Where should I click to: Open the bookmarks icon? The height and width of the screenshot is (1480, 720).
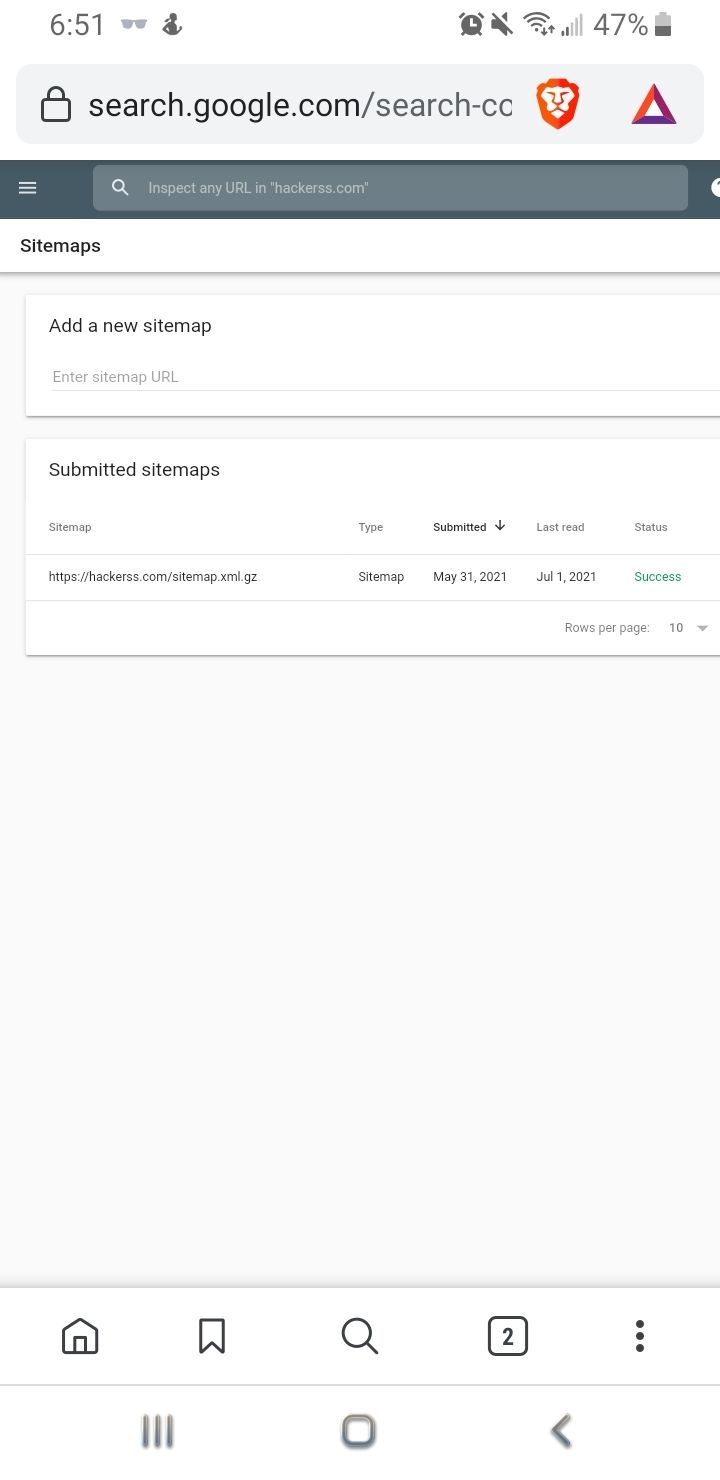pyautogui.click(x=212, y=1336)
